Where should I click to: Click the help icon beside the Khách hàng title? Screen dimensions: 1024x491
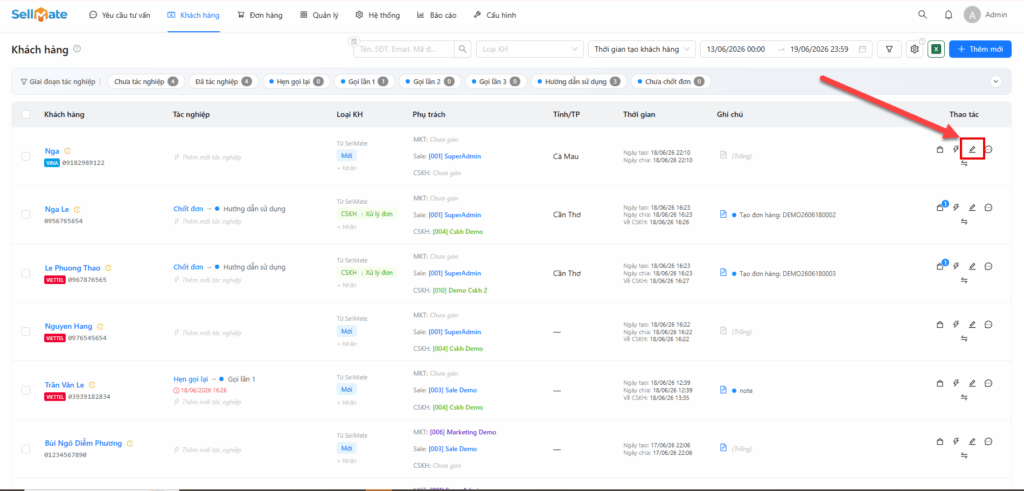coord(77,49)
